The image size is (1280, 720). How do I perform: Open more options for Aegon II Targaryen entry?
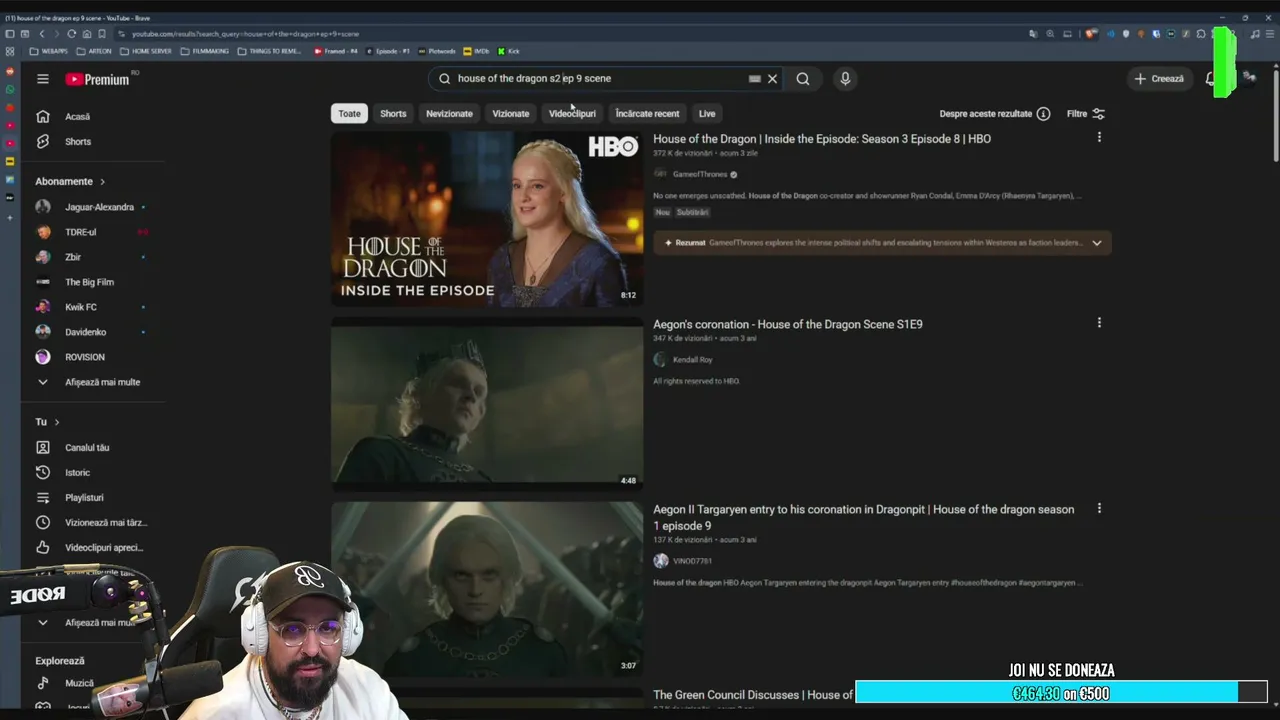click(x=1099, y=509)
